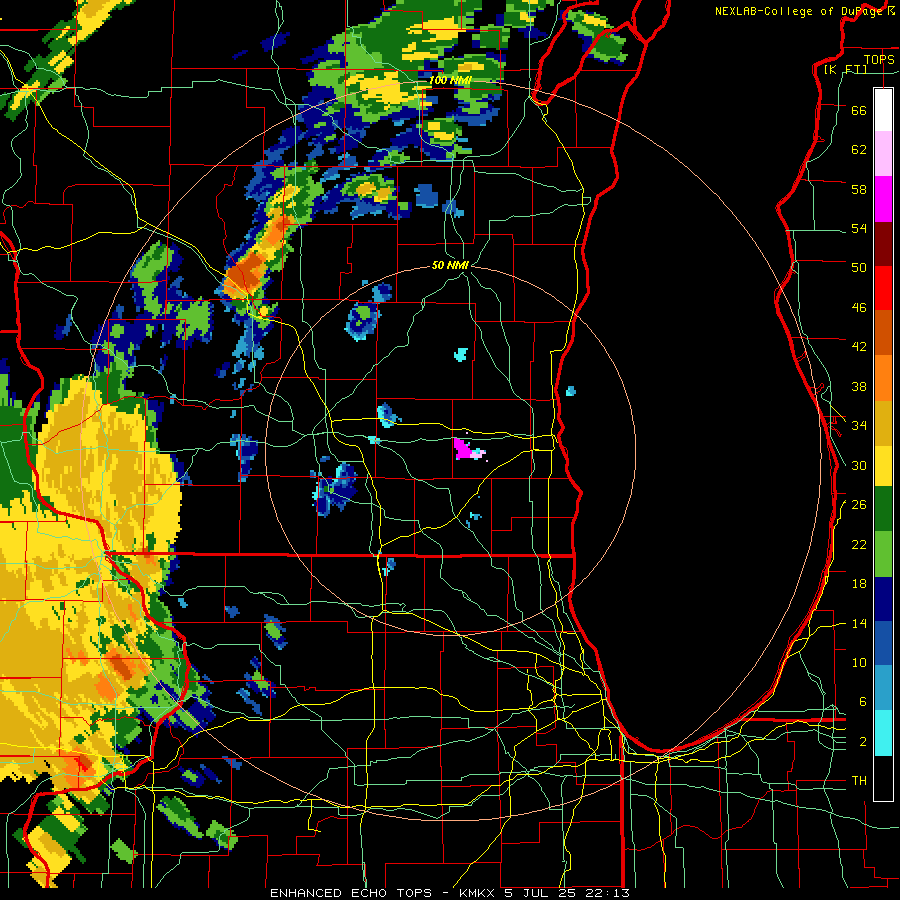
Task: Click the 66 value on the scale
Action: click(x=859, y=110)
